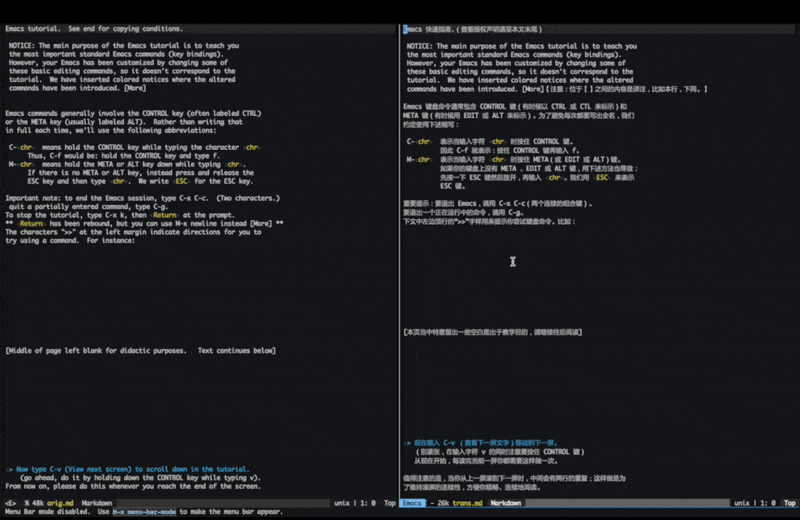Image resolution: width=800 pixels, height=520 pixels.
Task: Click the 'Emacs tutorial.' heading line in left pane
Action: pos(94,29)
